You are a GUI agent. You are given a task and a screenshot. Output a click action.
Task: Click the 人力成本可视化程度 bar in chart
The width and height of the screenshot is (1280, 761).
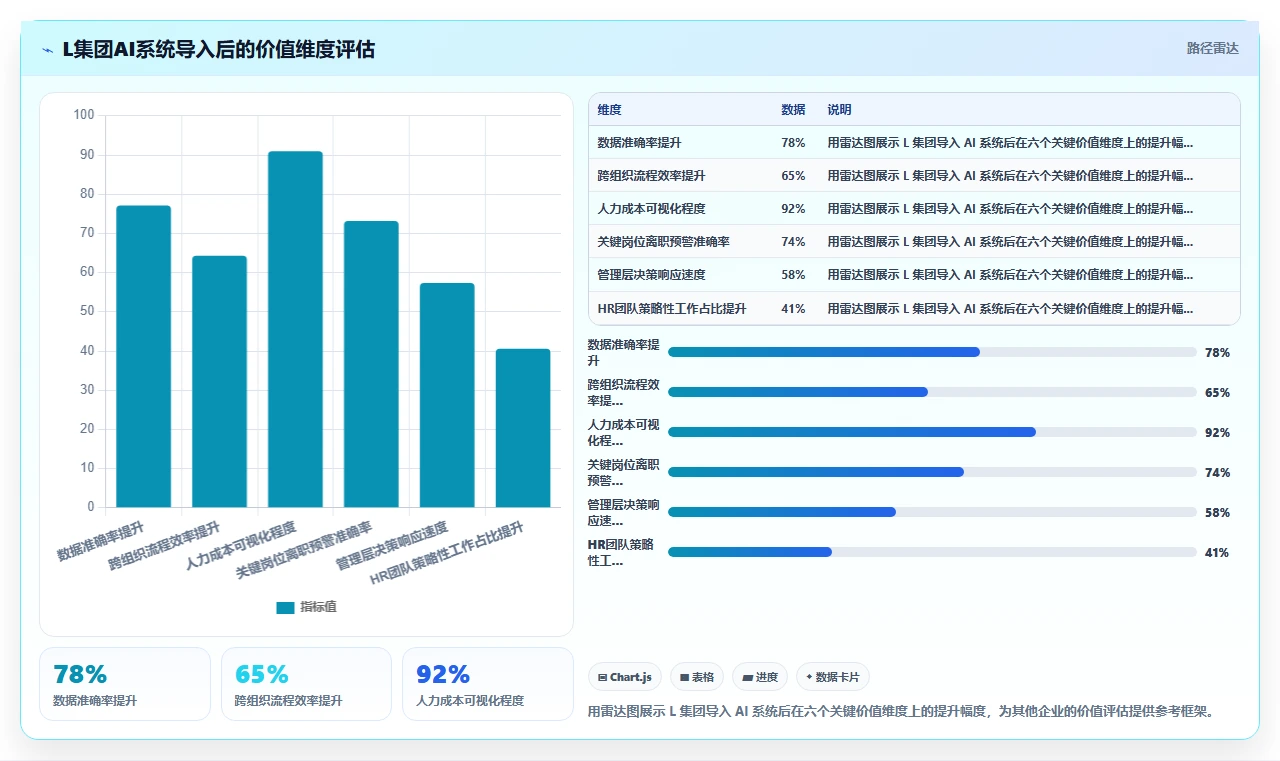[x=296, y=329]
